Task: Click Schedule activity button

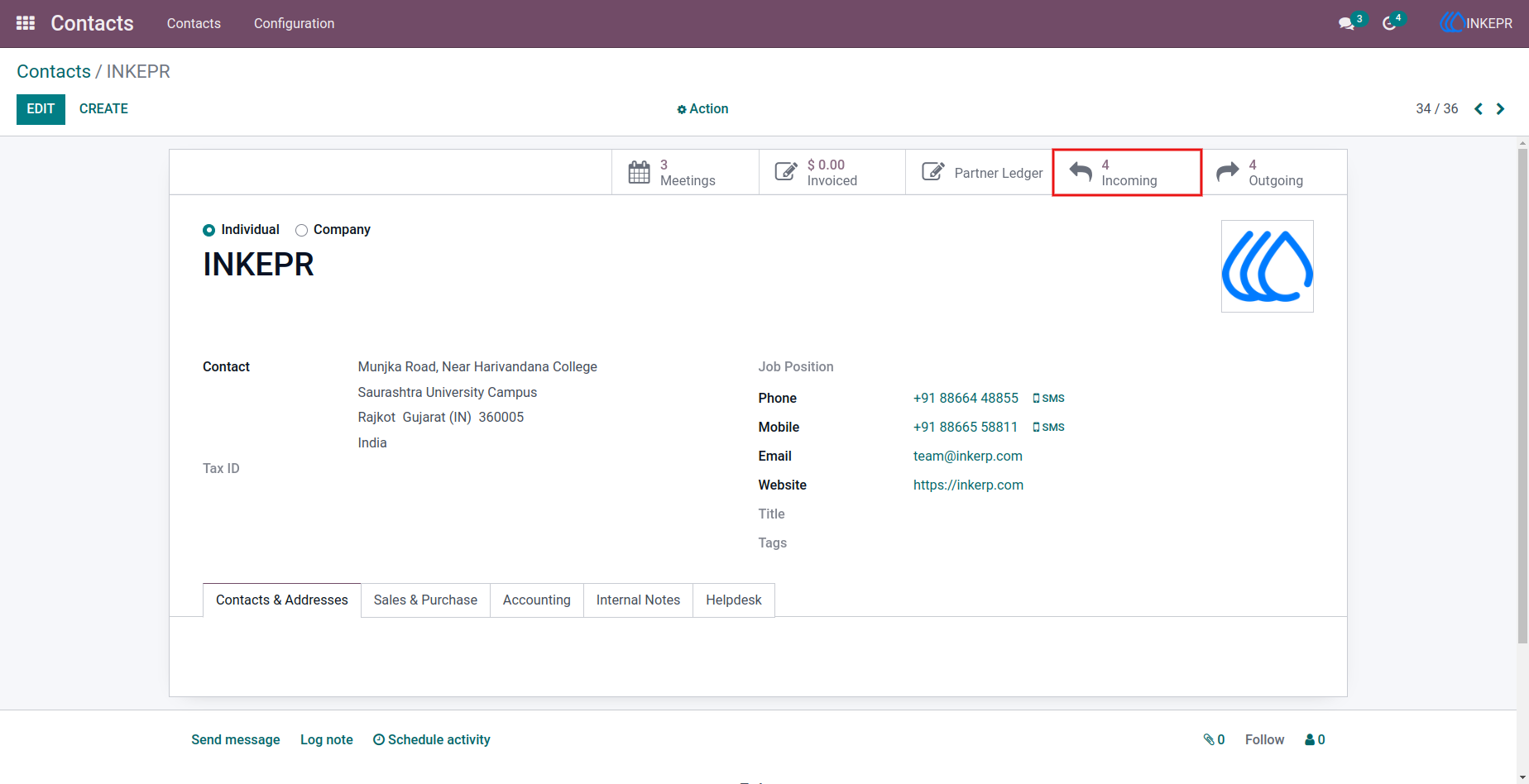Action: click(431, 740)
